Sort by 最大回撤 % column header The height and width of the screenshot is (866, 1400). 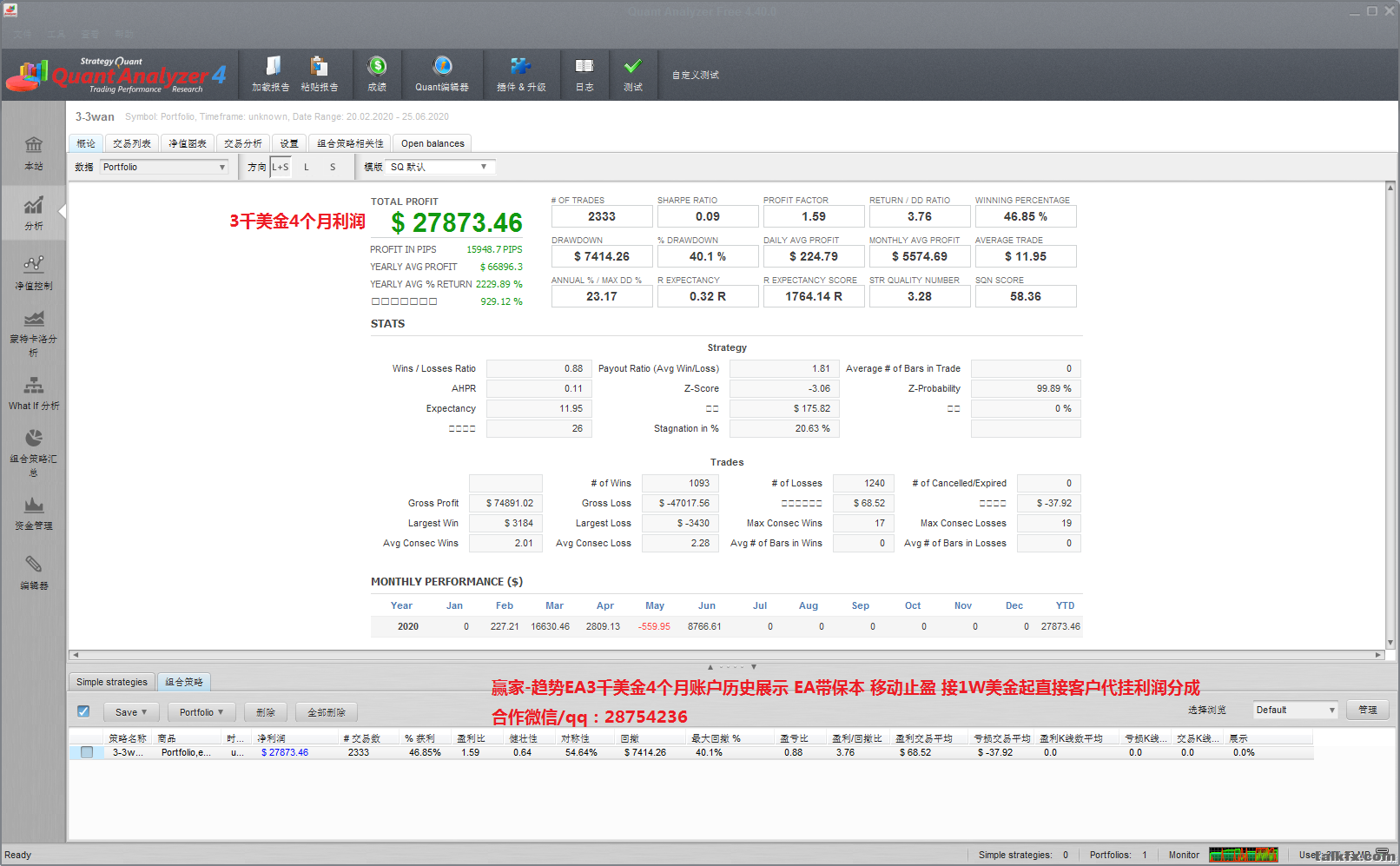[732, 738]
